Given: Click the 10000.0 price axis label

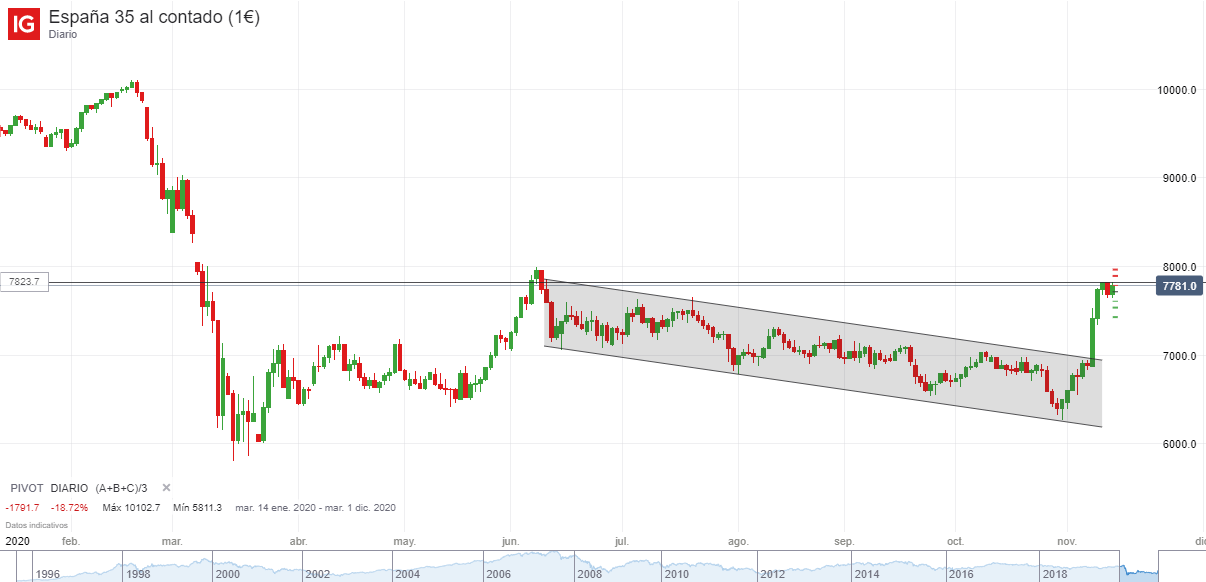Looking at the screenshot, I should coord(1177,90).
